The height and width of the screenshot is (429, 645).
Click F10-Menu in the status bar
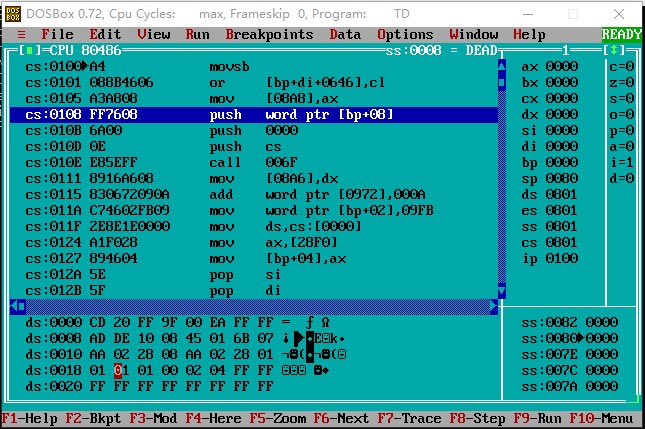(x=601, y=419)
